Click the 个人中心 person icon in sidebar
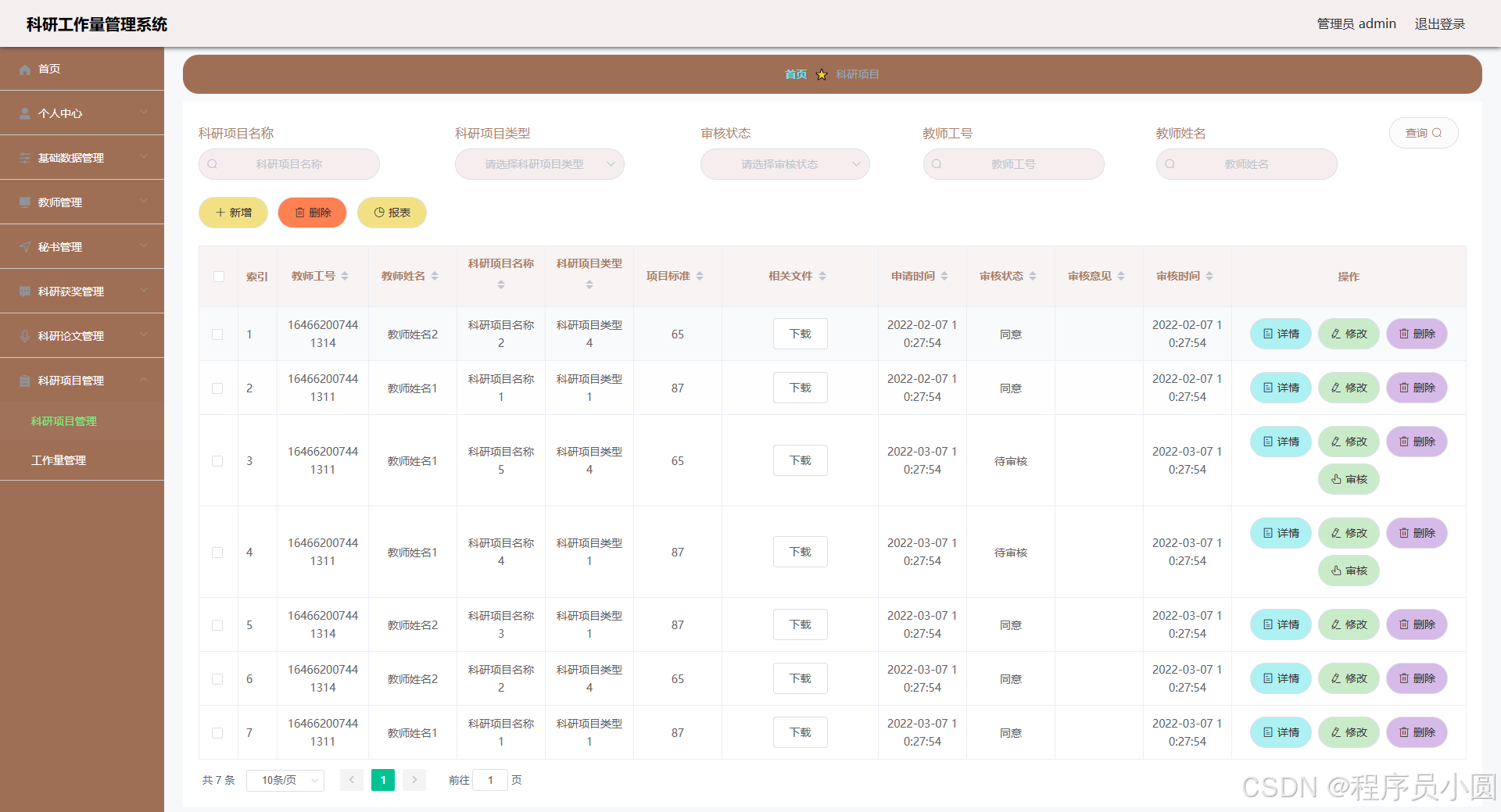The height and width of the screenshot is (812, 1501). (24, 113)
